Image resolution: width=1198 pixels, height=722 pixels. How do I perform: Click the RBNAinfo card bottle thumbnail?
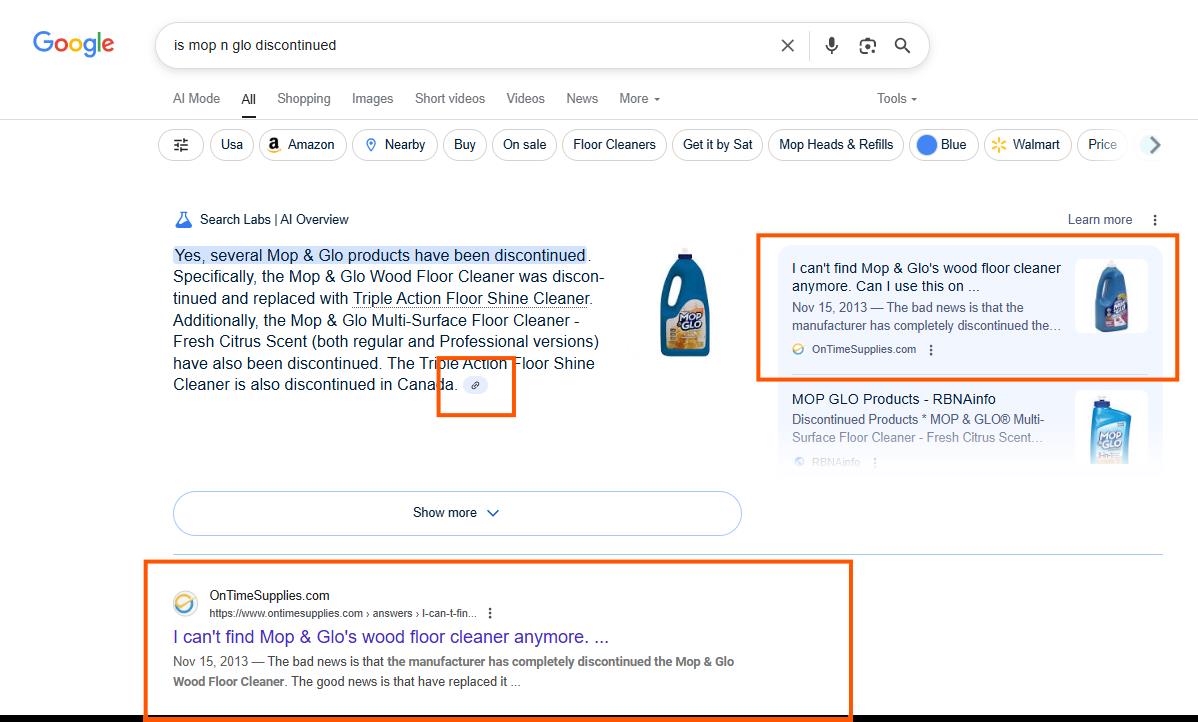(x=1111, y=429)
